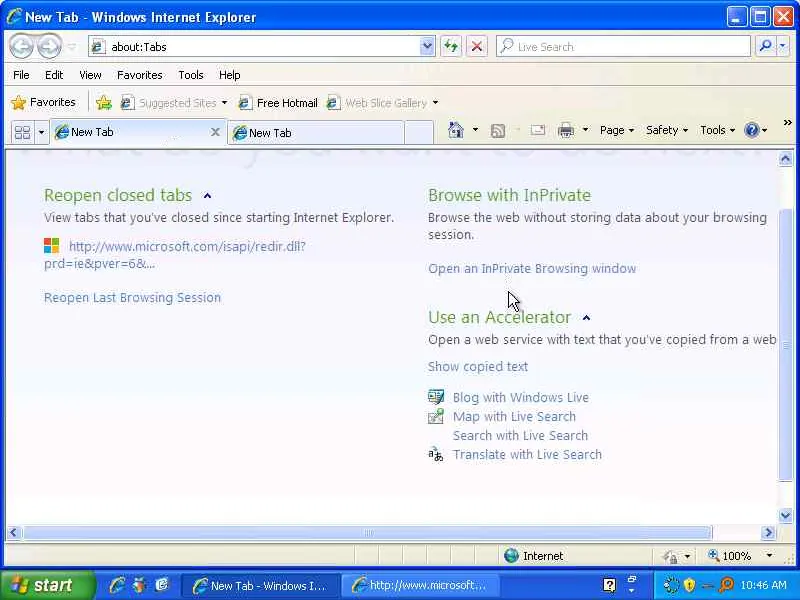
Task: Open the Favorites star button
Action: tap(43, 103)
